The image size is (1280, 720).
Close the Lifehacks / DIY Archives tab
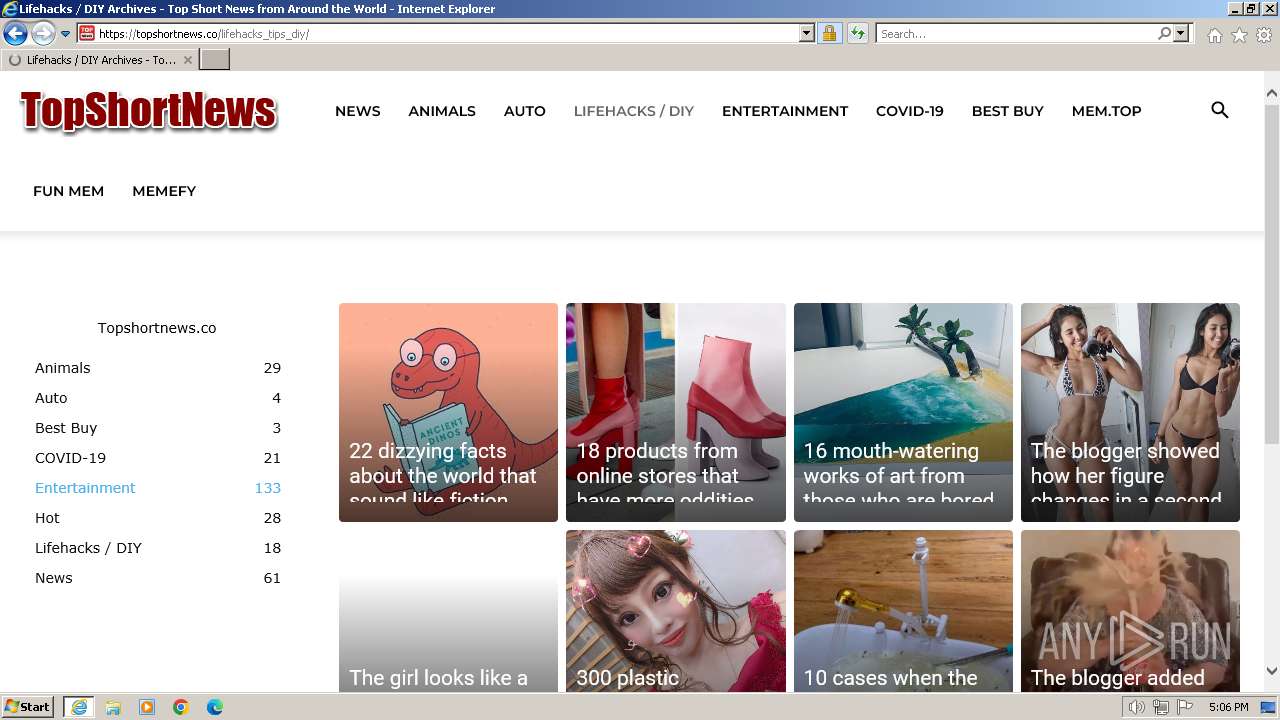point(187,60)
